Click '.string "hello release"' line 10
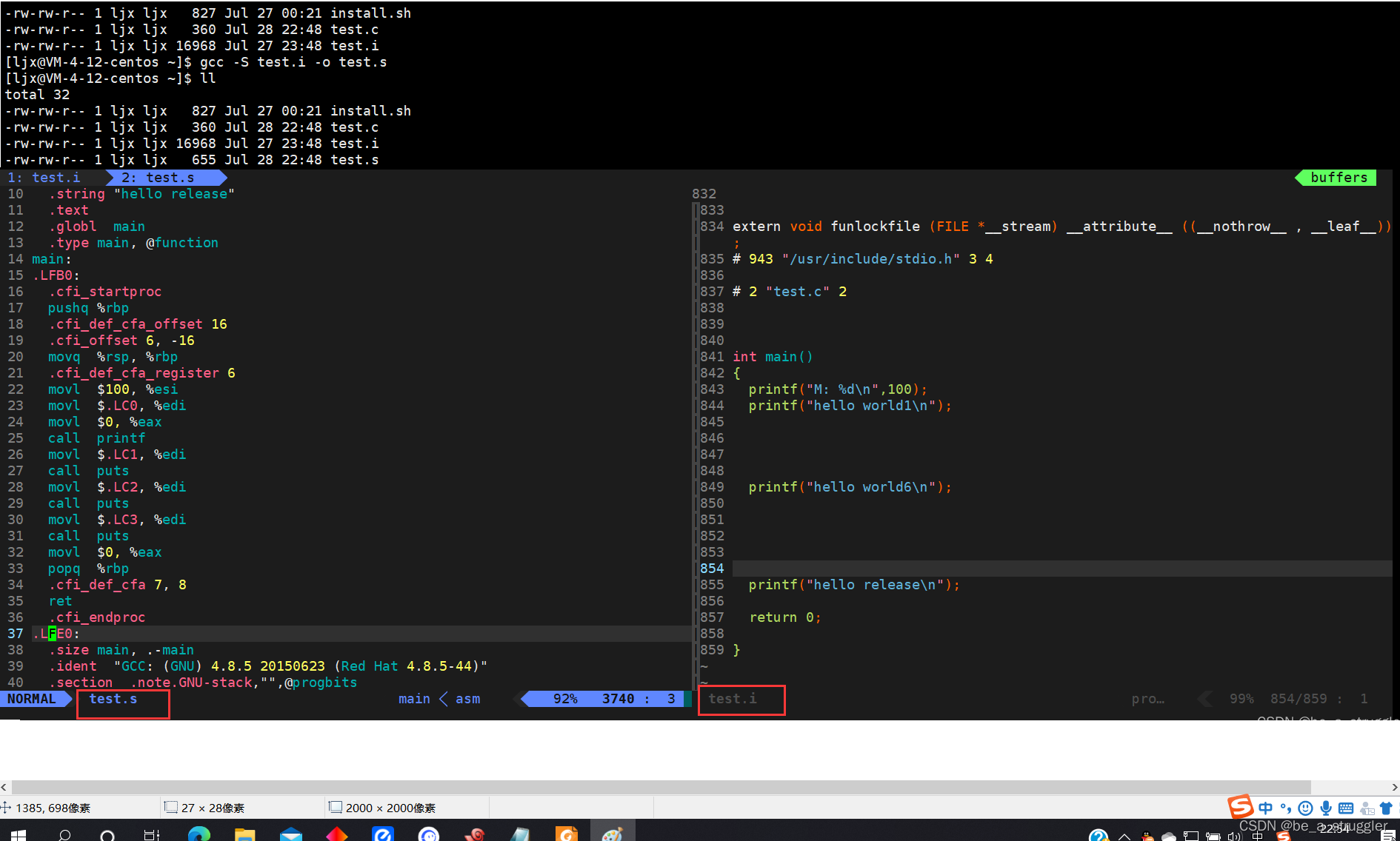 click(141, 194)
